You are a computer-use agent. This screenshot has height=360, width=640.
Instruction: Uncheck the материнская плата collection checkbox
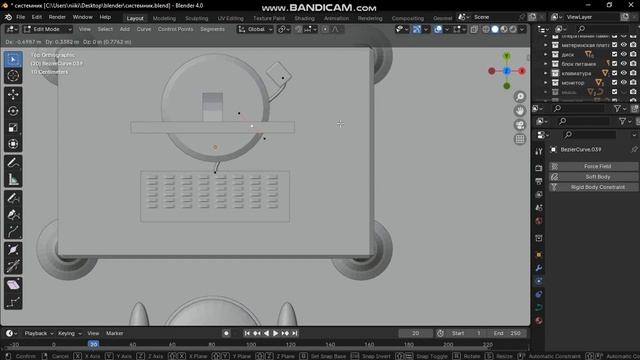tap(614, 45)
